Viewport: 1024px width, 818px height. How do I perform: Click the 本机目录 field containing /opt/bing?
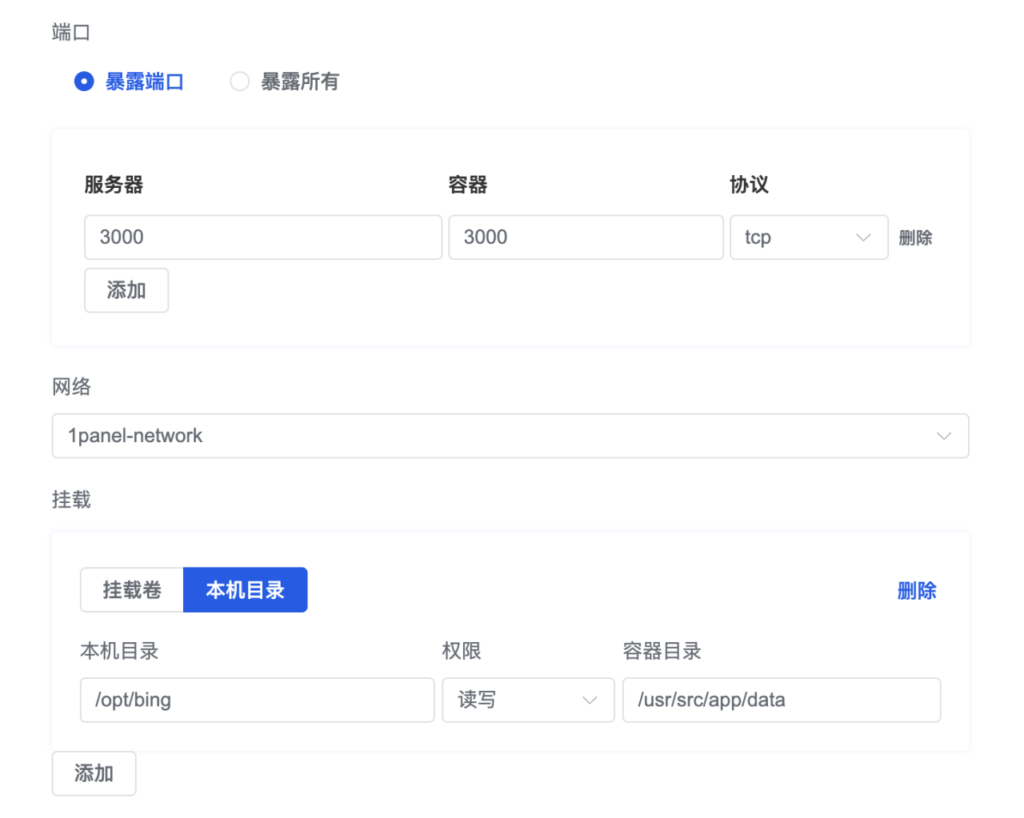pos(257,700)
